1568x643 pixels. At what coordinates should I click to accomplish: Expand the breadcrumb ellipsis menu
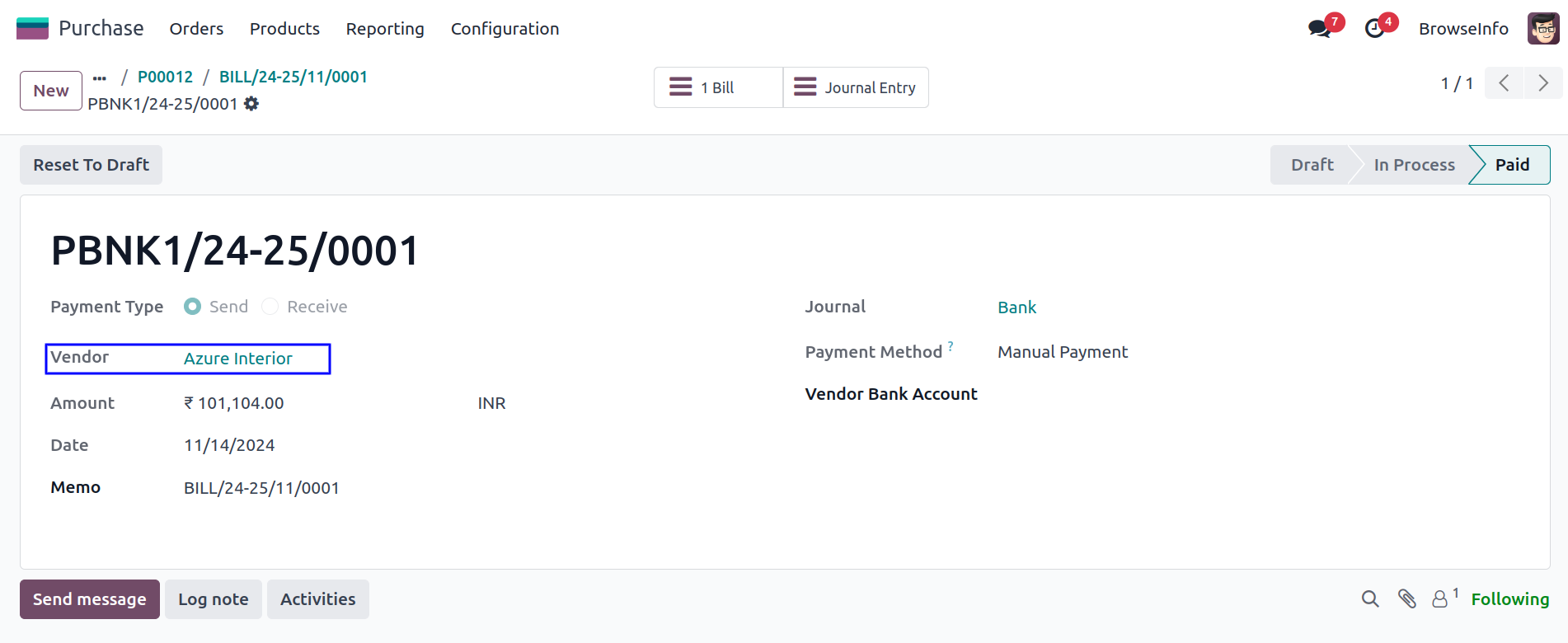pyautogui.click(x=100, y=77)
